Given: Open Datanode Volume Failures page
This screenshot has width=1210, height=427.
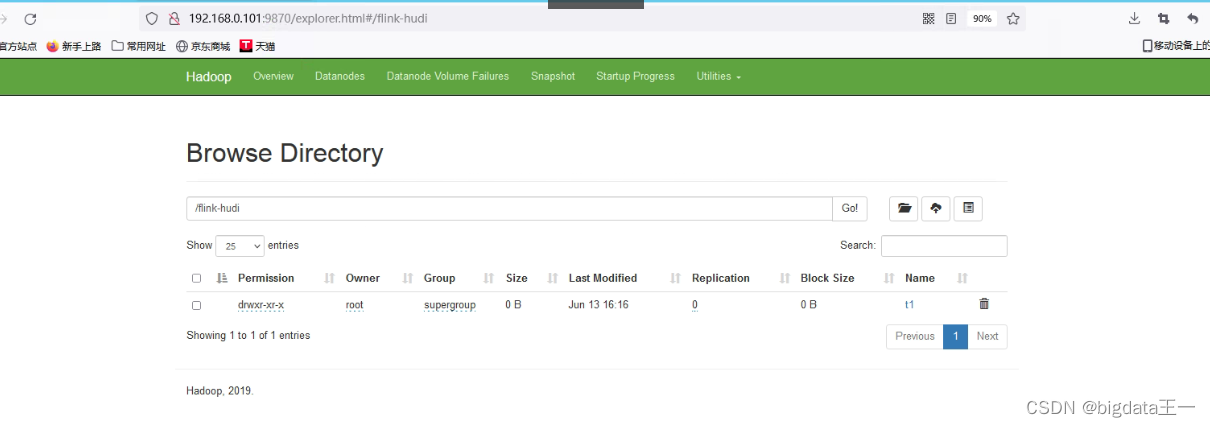Looking at the screenshot, I should [448, 76].
